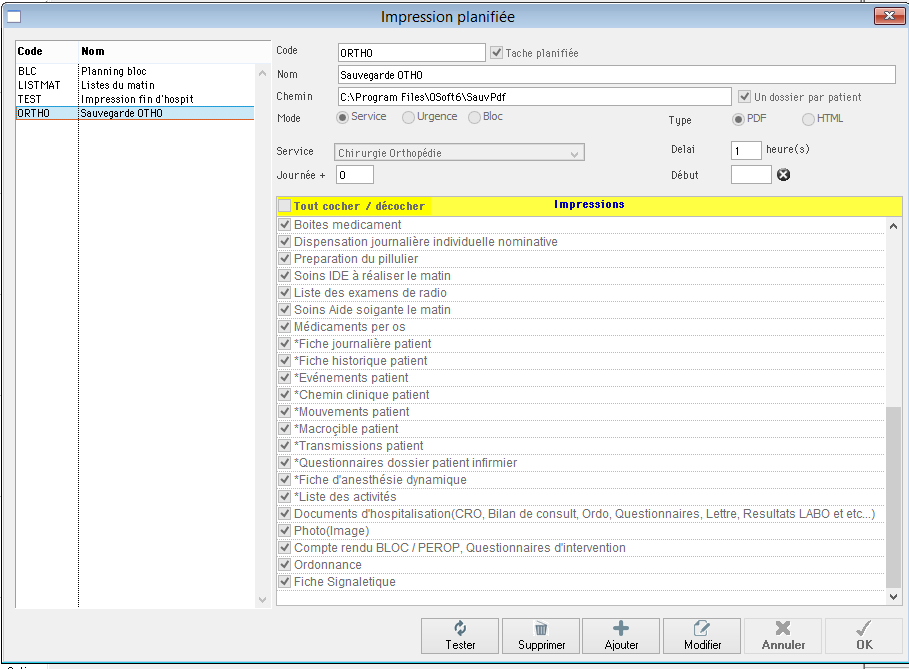
Task: Click the Nom field Sauvegarde OTHO
Action: click(617, 75)
